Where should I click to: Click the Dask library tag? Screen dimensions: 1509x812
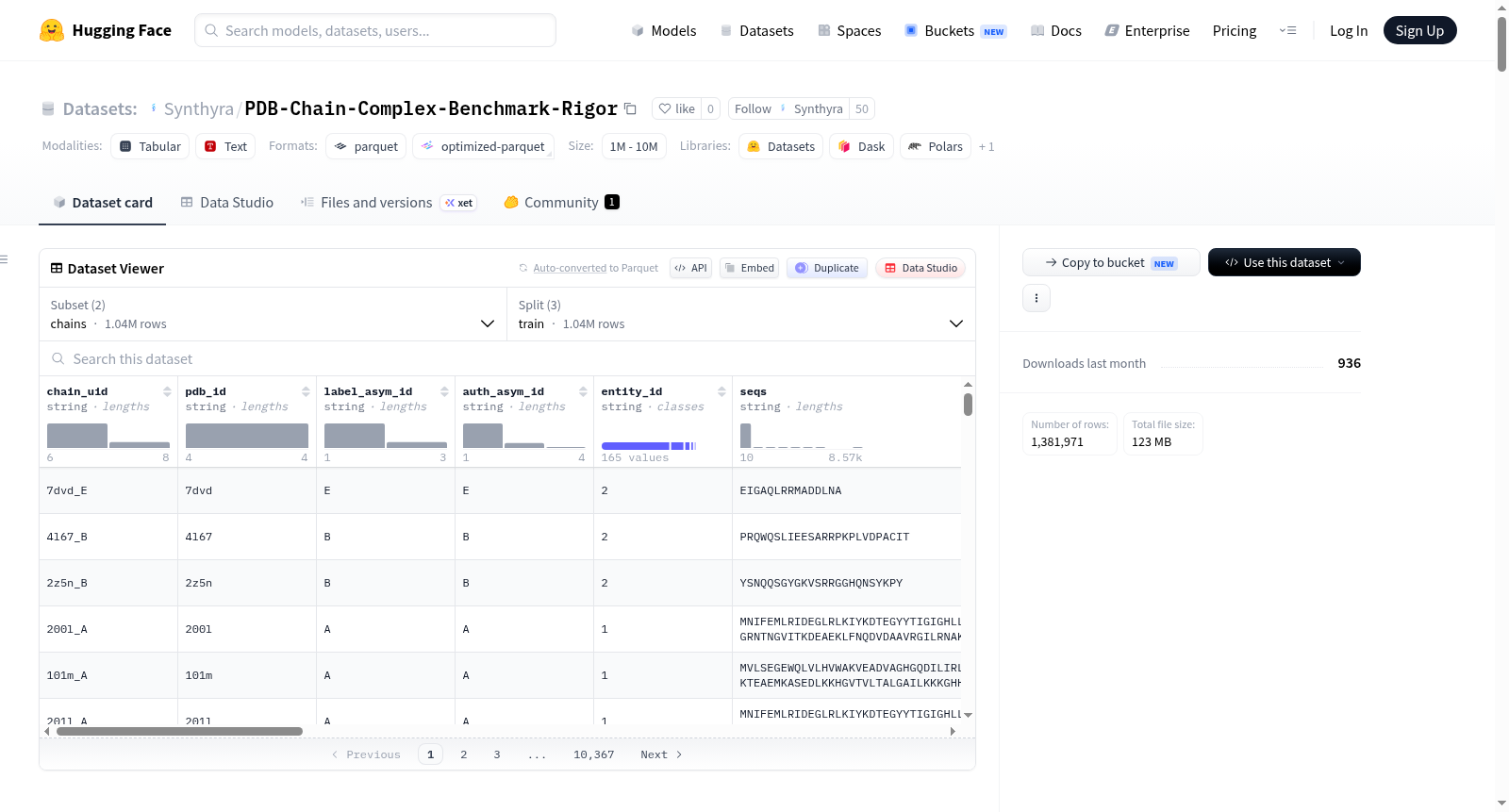point(861,146)
